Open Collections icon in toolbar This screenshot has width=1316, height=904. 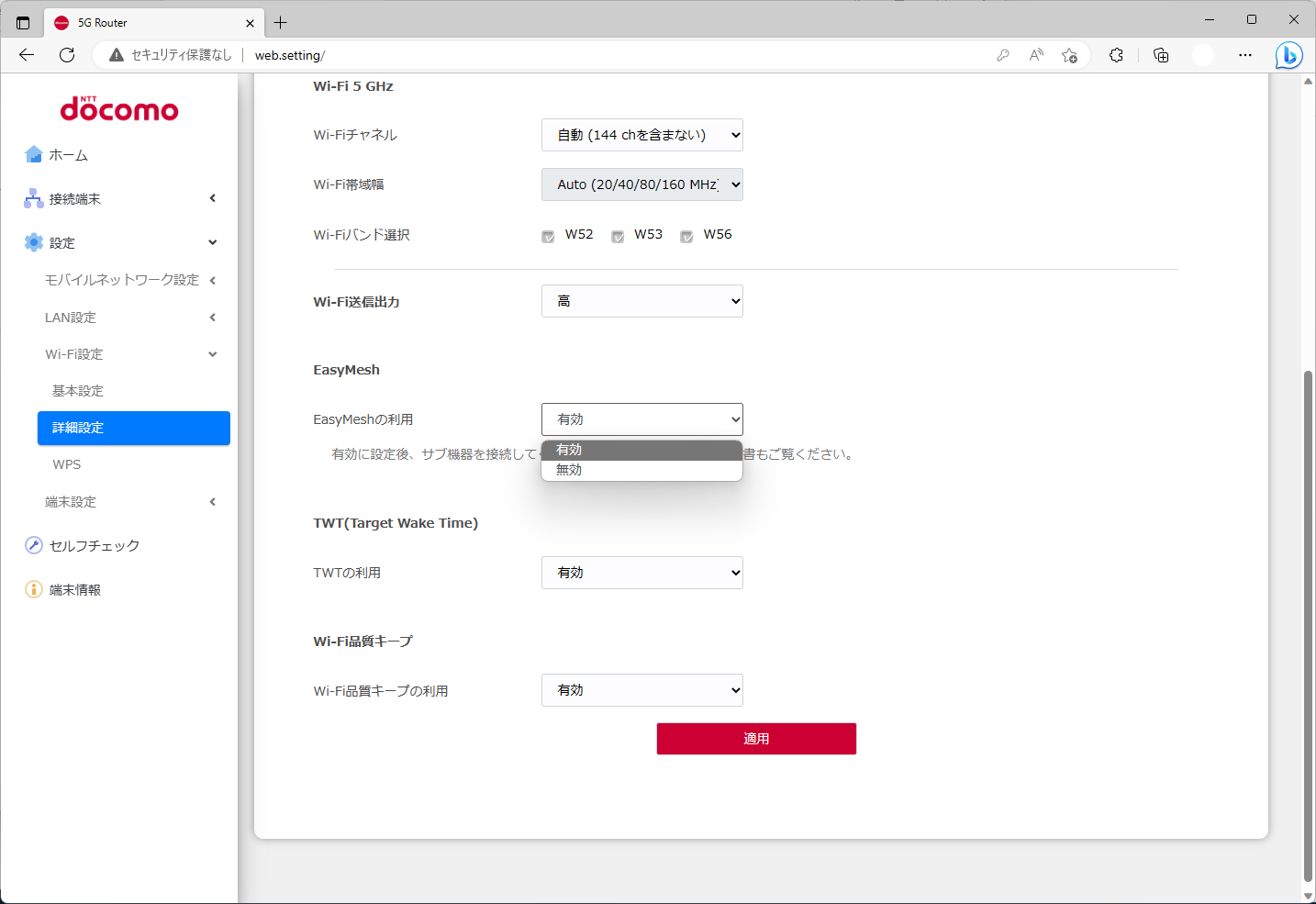tap(1161, 55)
